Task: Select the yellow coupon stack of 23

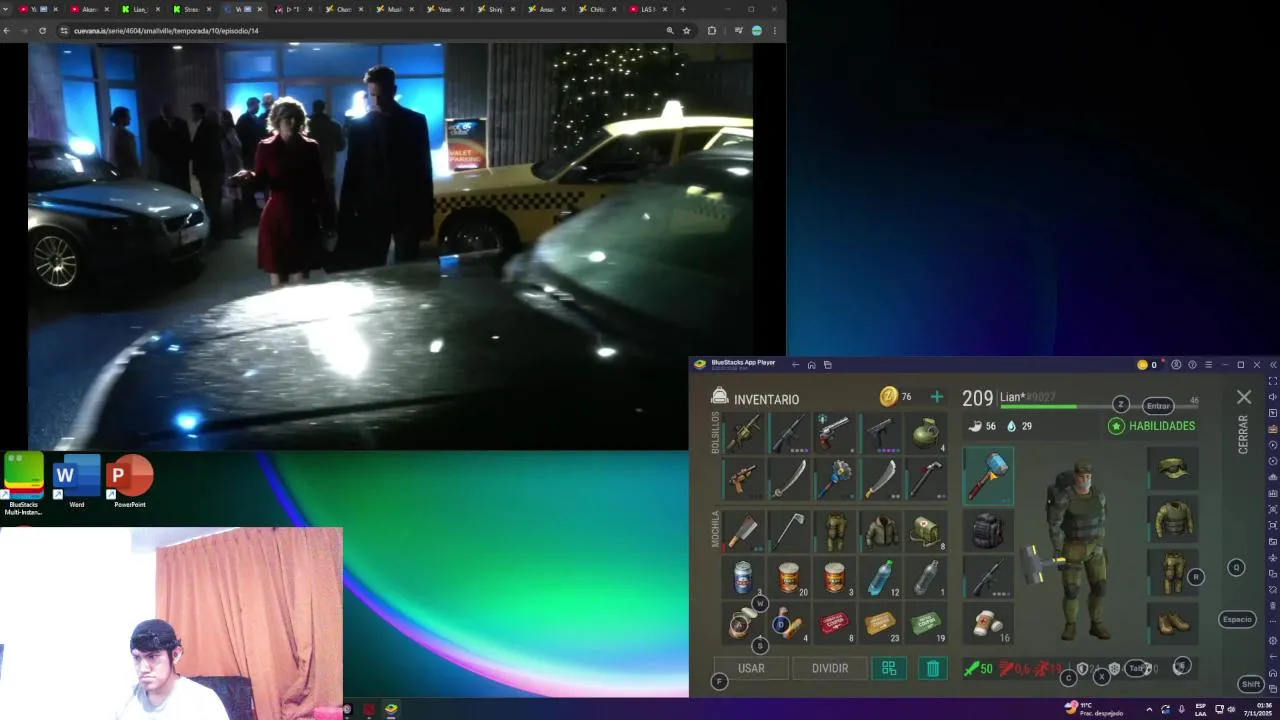Action: point(881,624)
